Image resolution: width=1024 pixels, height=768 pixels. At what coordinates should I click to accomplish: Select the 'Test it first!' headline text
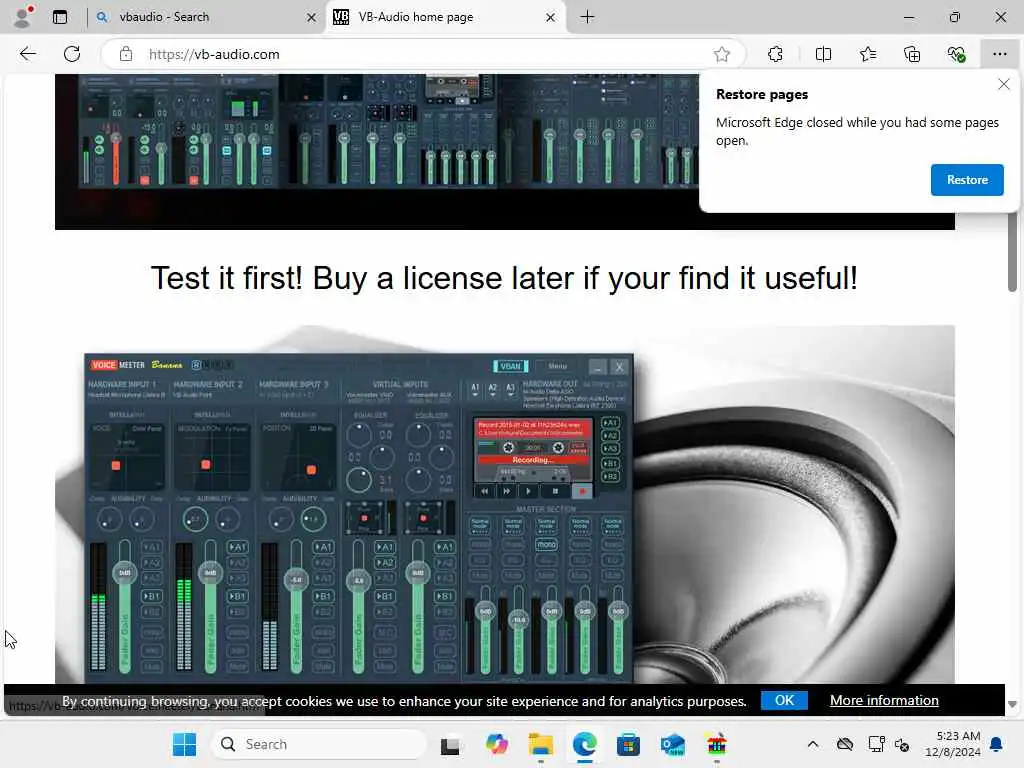click(x=504, y=278)
